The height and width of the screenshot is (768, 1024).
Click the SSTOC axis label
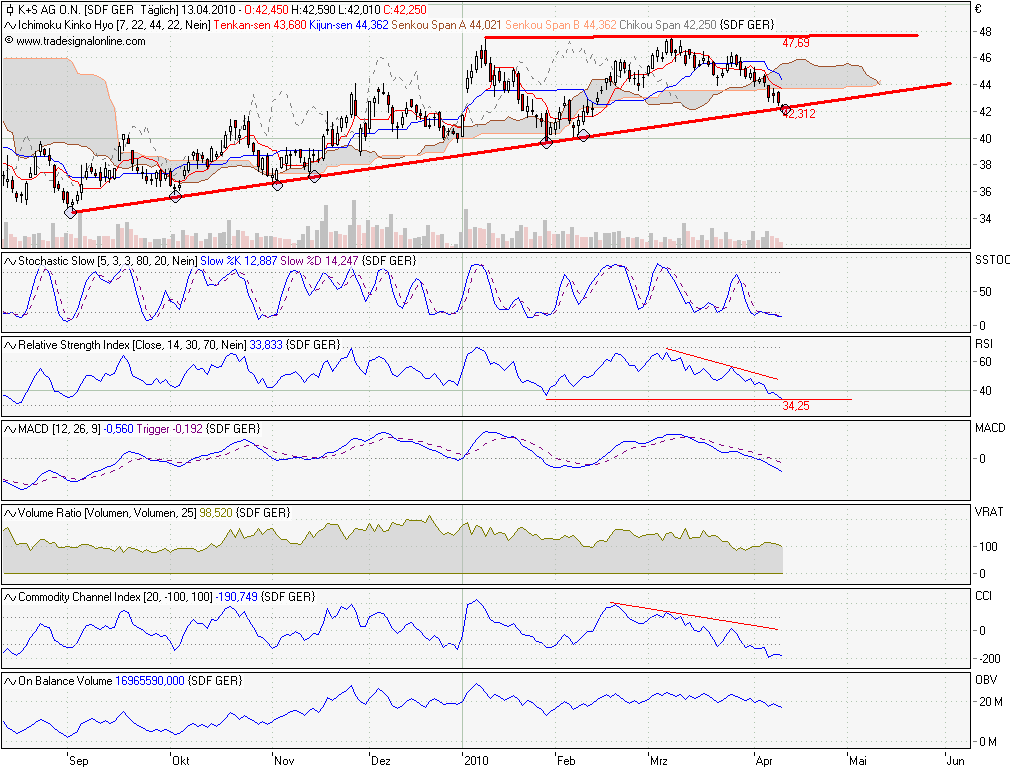(992, 260)
